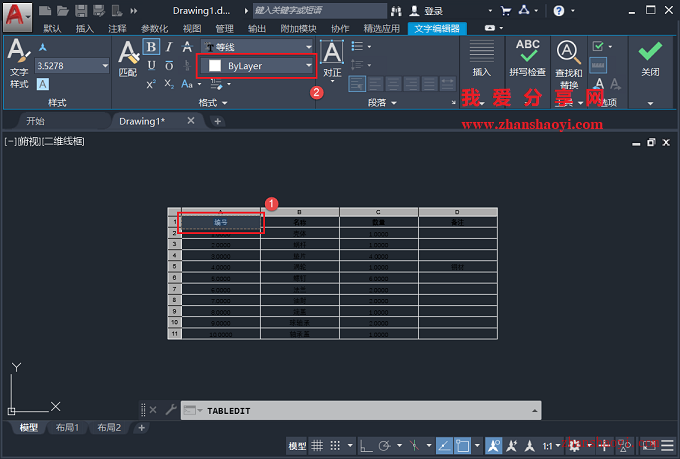Toggle Italic formatting button

click(x=169, y=47)
